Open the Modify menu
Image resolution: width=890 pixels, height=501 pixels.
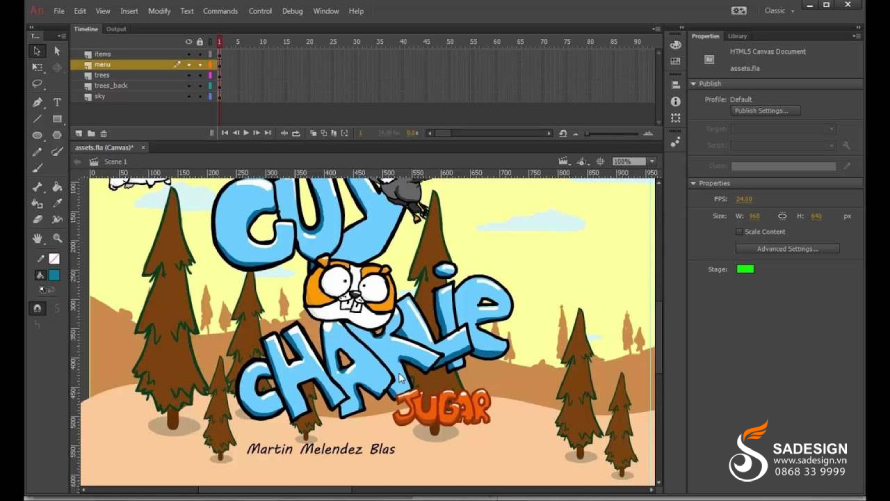point(159,11)
